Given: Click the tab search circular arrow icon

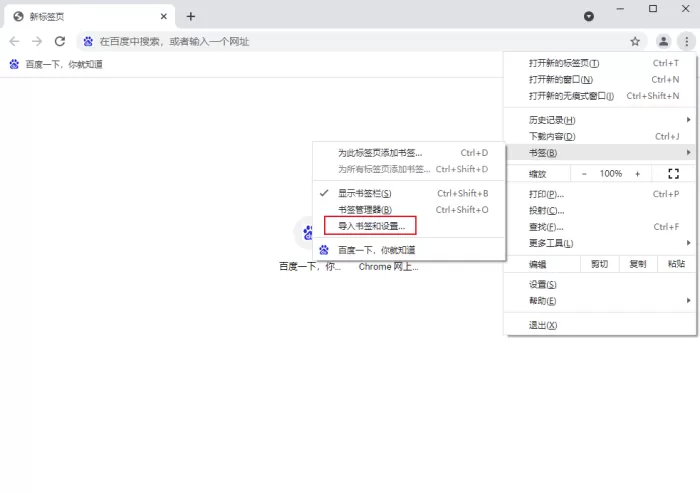Looking at the screenshot, I should point(589,17).
